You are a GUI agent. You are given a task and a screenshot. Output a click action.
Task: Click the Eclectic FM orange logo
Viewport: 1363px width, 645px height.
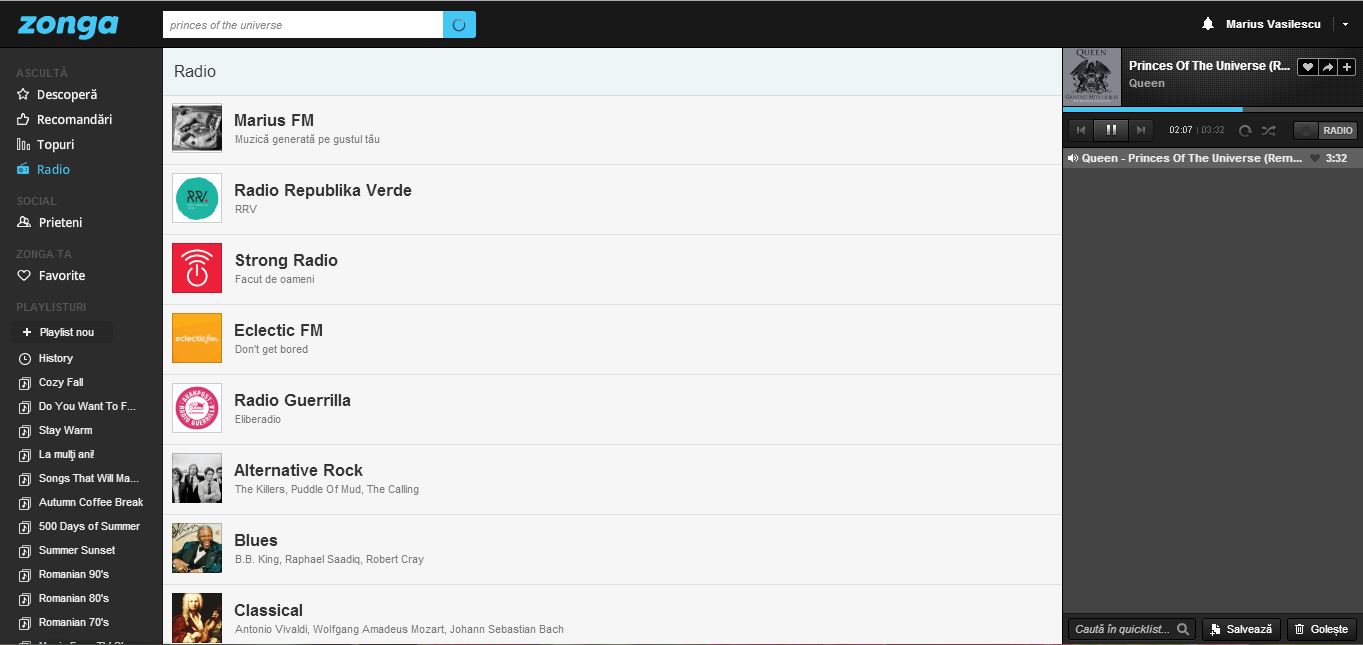point(197,338)
